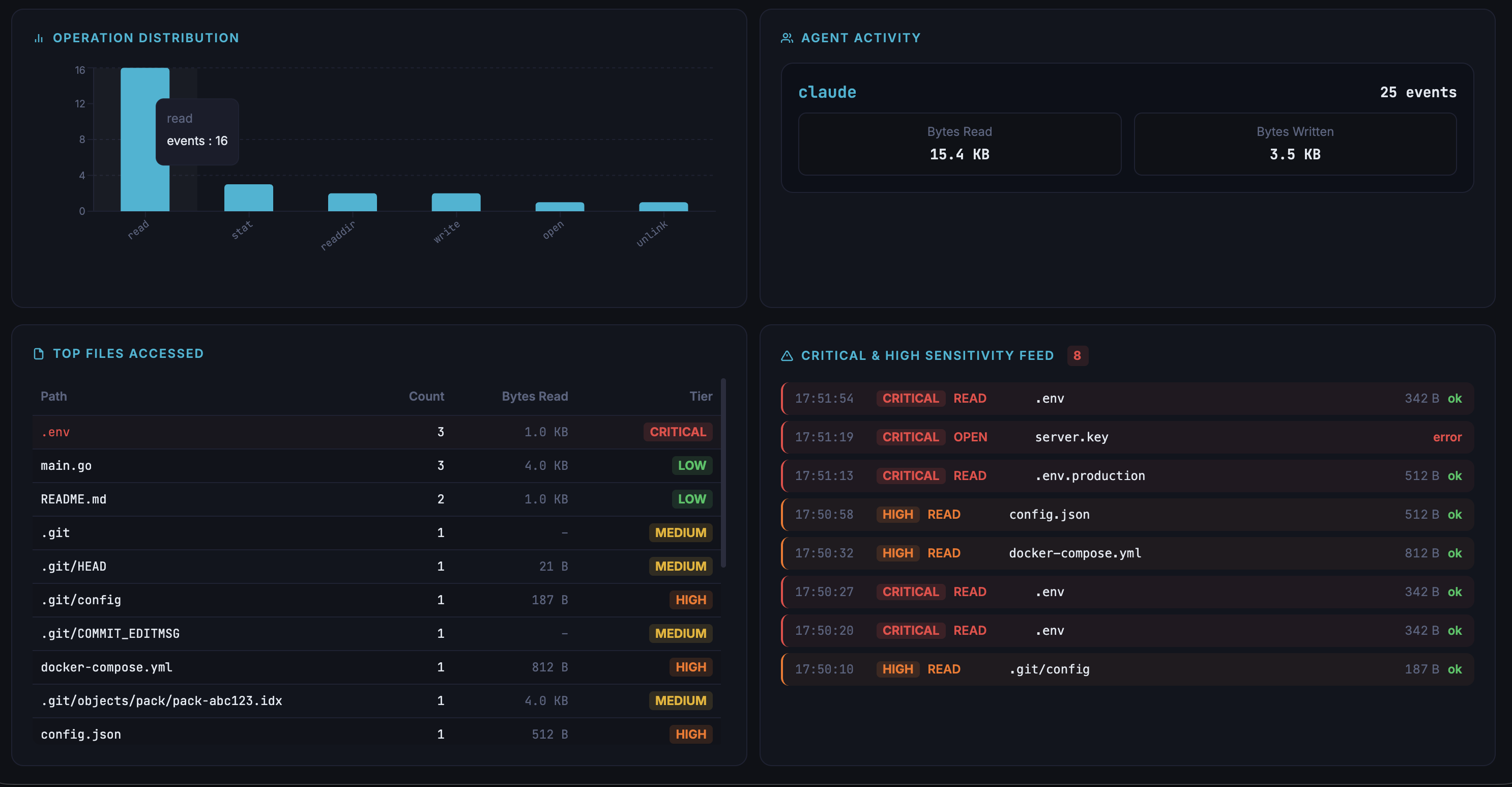
Task: Select the .env row in files table
Action: point(377,432)
